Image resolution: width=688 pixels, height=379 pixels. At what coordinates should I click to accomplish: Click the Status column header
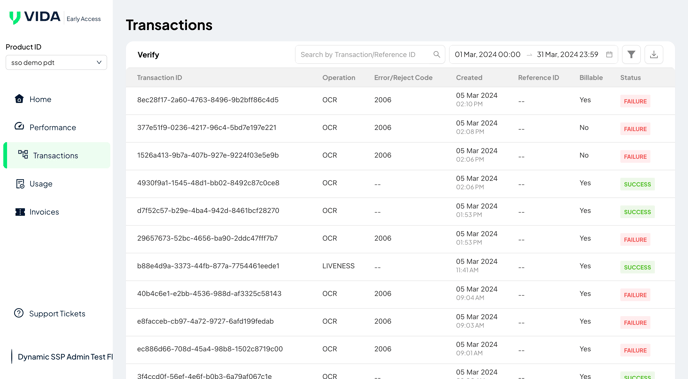tap(630, 78)
